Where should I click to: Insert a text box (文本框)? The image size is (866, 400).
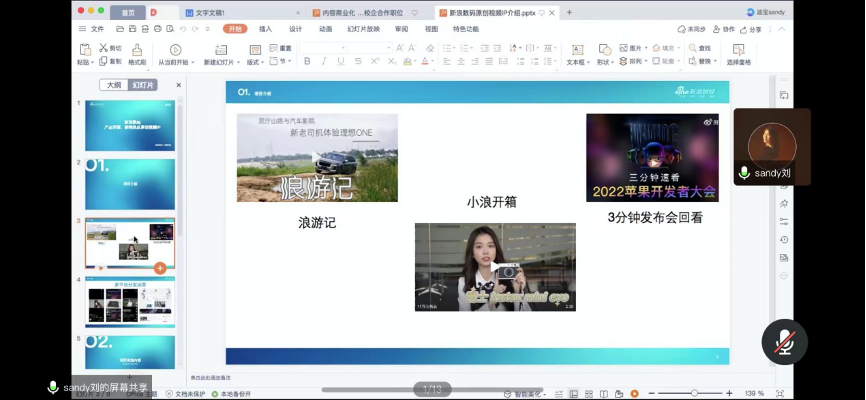576,49
